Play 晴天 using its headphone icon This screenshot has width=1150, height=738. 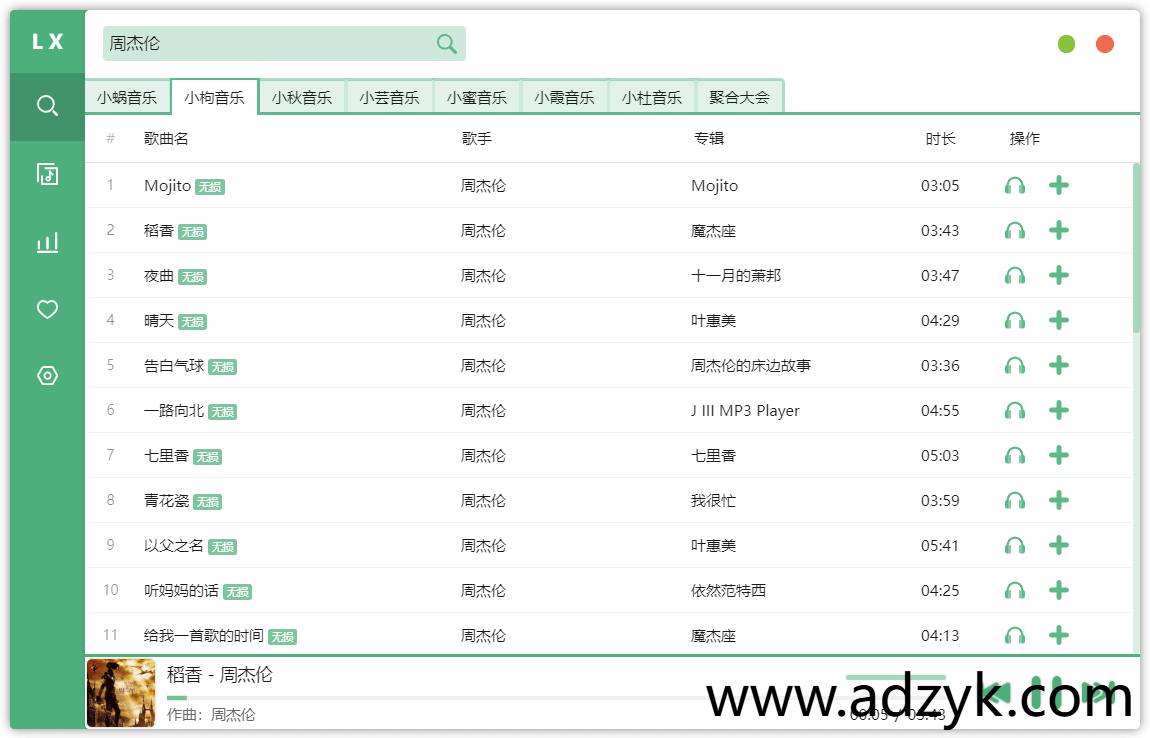(x=1015, y=320)
